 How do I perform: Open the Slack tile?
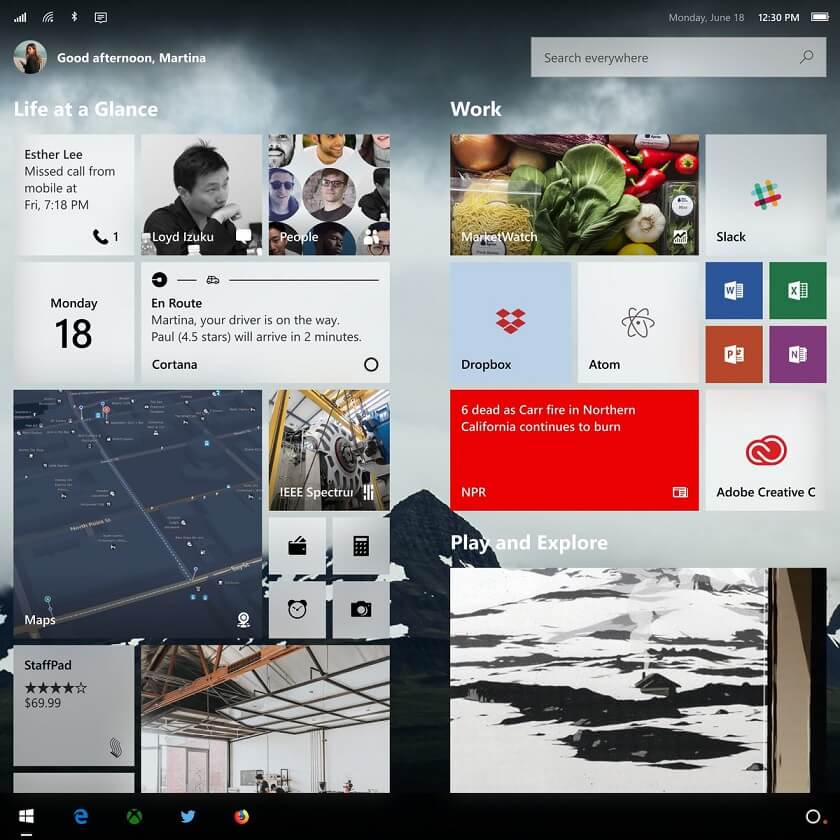[766, 194]
